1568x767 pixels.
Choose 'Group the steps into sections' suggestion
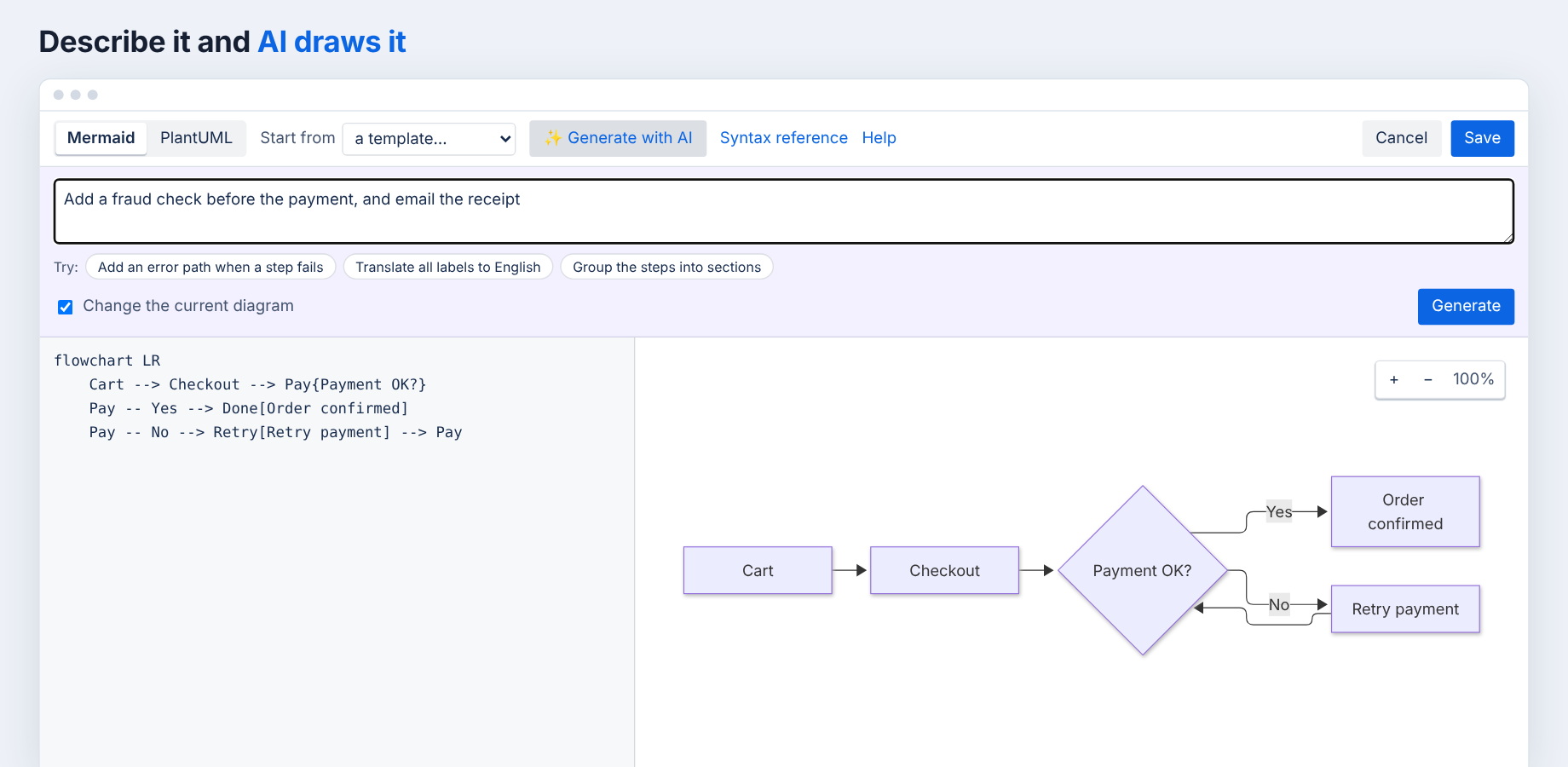coord(666,267)
